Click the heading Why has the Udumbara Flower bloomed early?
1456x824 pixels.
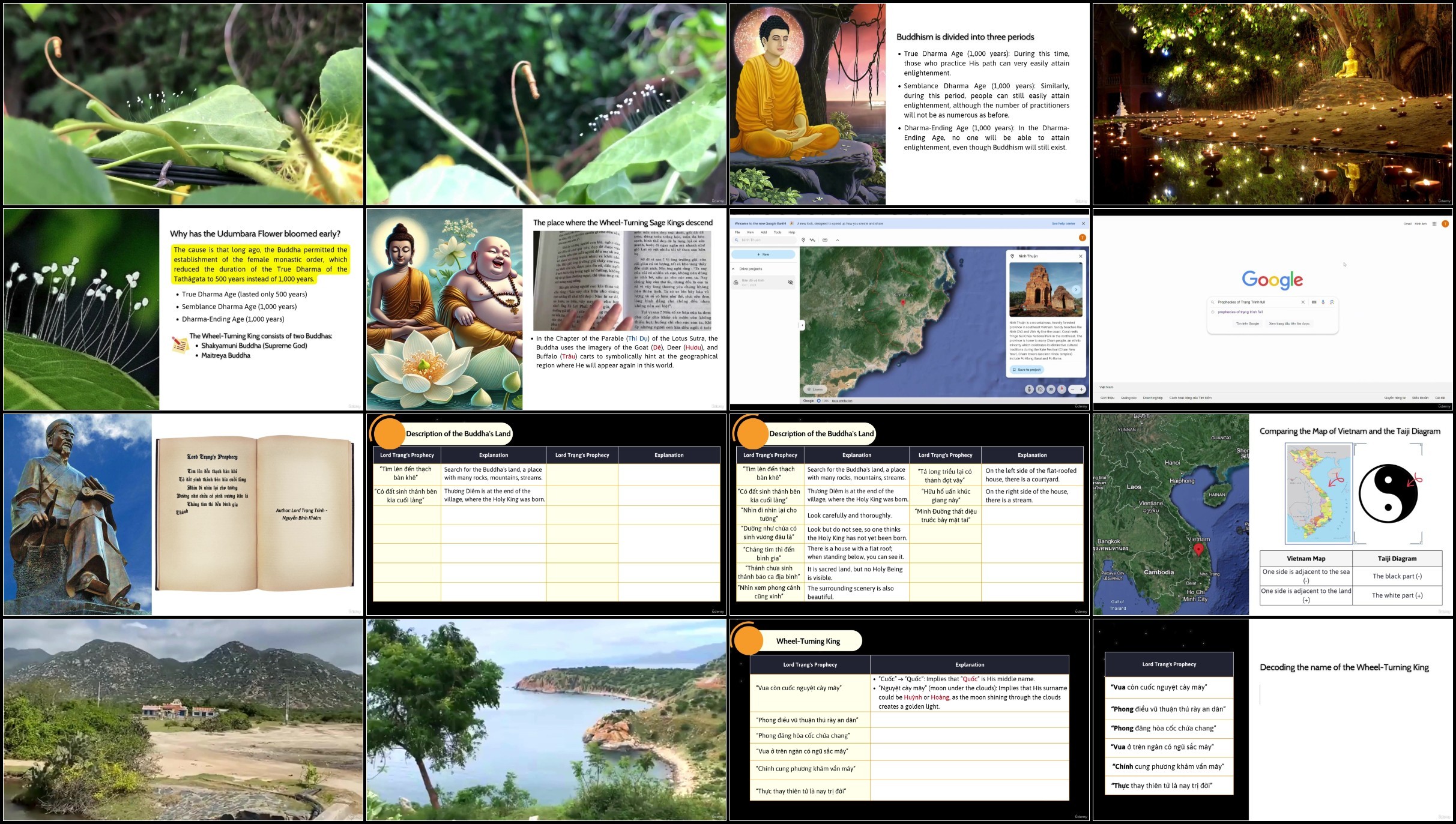pyautogui.click(x=255, y=233)
